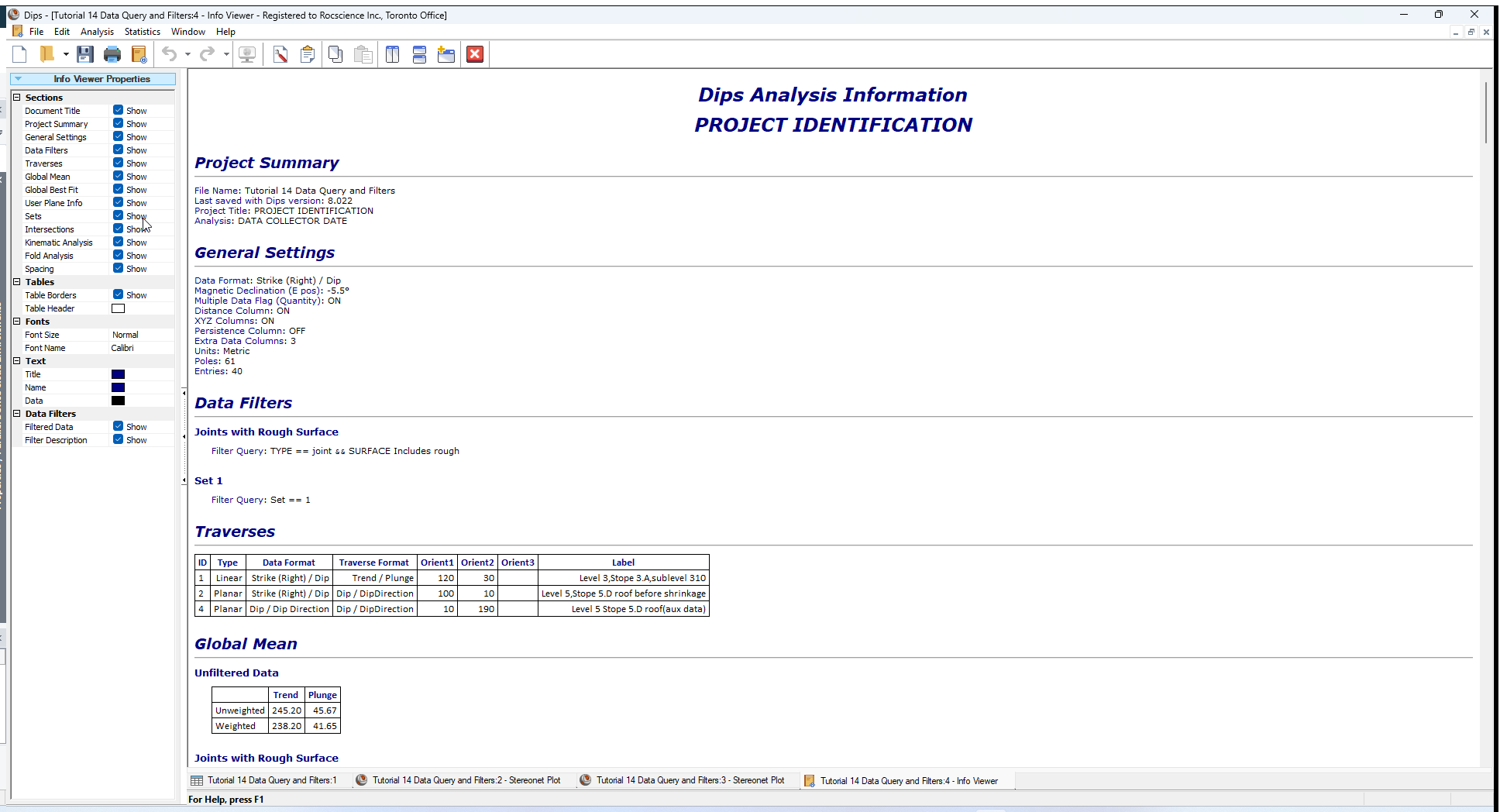Open the Help menu

(225, 32)
